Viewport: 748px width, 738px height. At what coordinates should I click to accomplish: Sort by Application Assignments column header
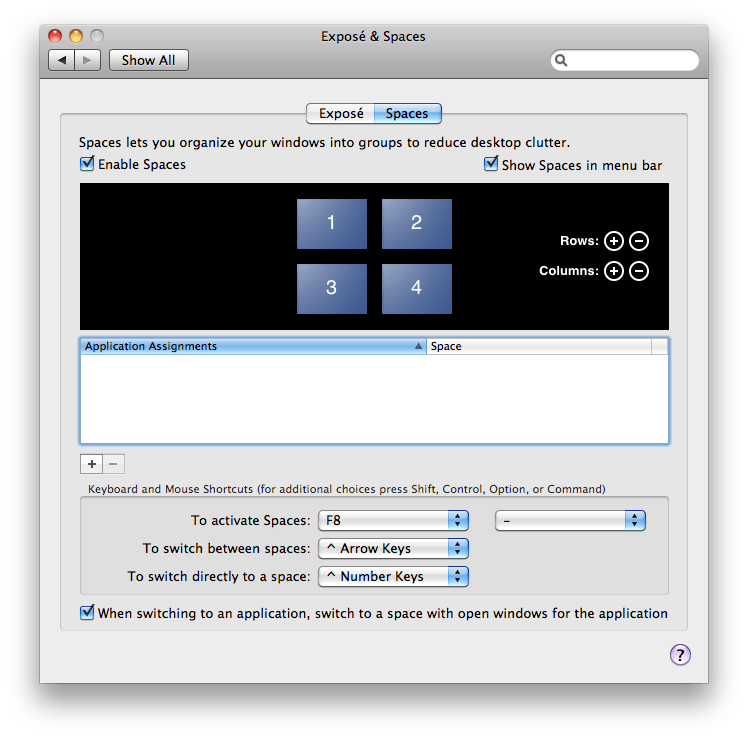(253, 346)
